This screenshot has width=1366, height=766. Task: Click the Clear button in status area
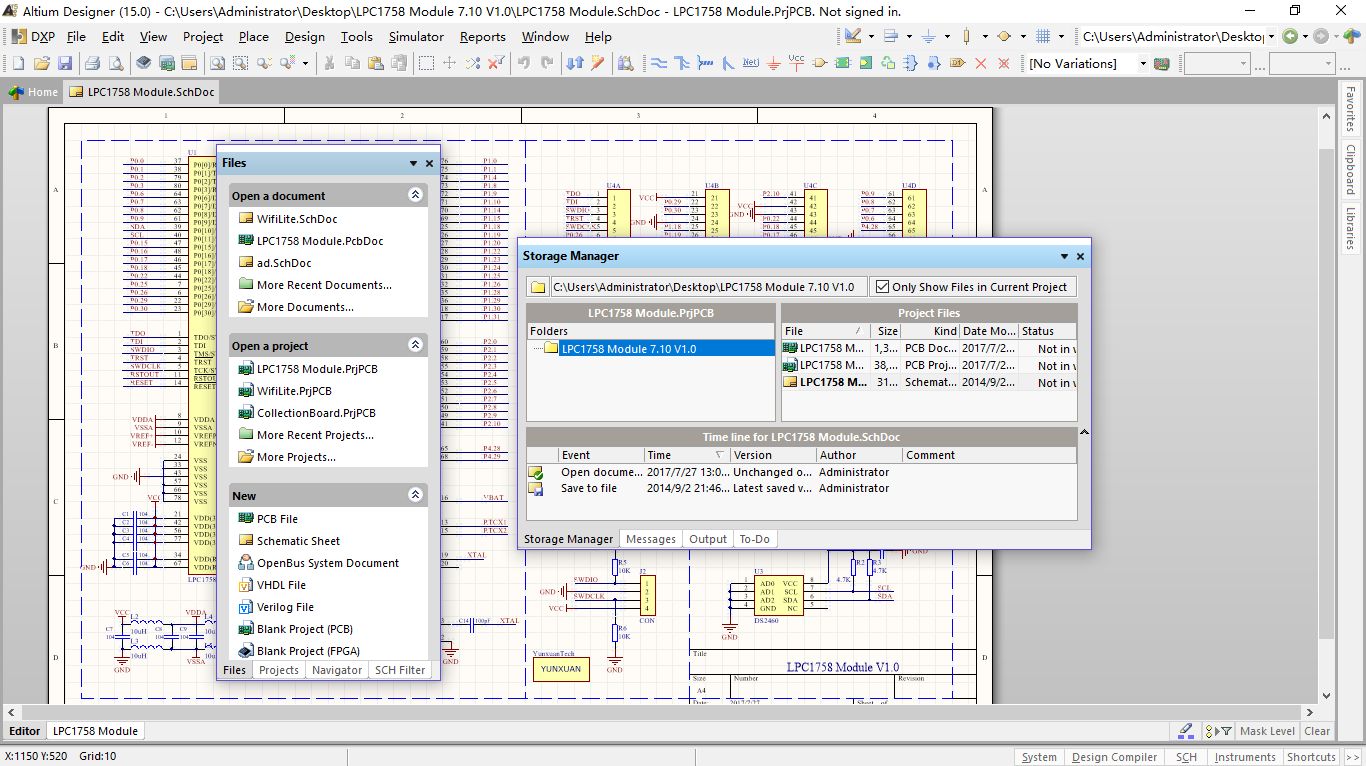(1317, 731)
